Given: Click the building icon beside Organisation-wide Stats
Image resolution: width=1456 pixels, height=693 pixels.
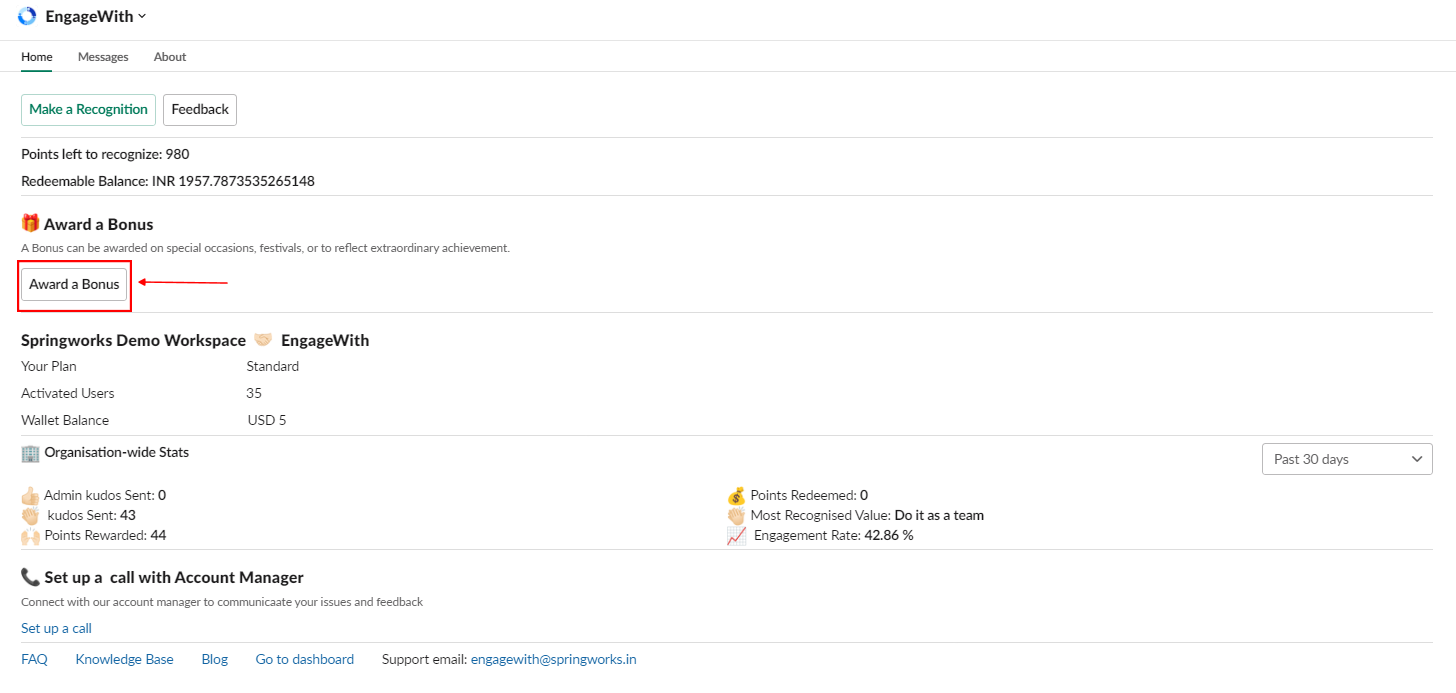Looking at the screenshot, I should 30,453.
